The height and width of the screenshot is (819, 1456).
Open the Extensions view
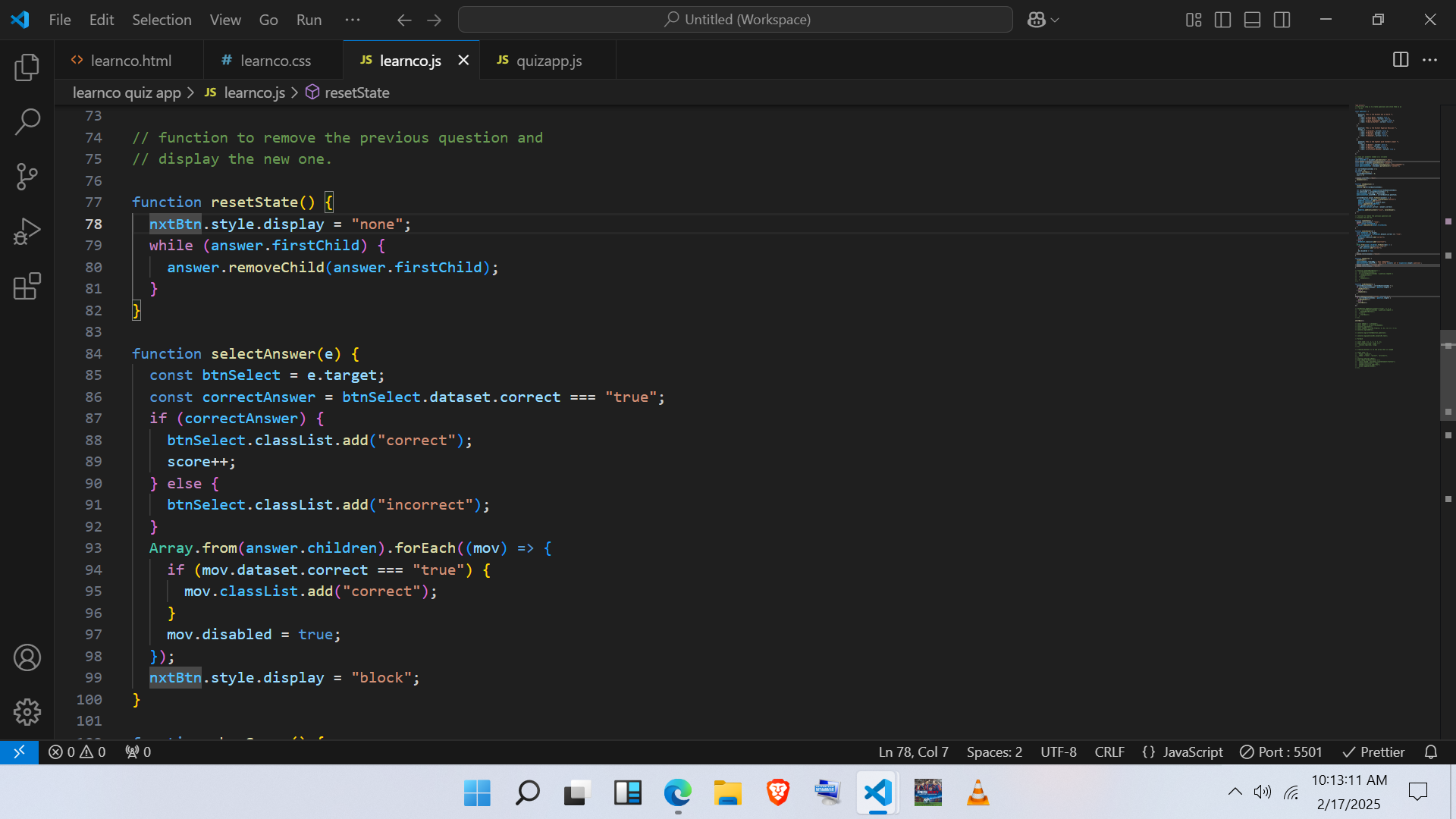tap(27, 286)
